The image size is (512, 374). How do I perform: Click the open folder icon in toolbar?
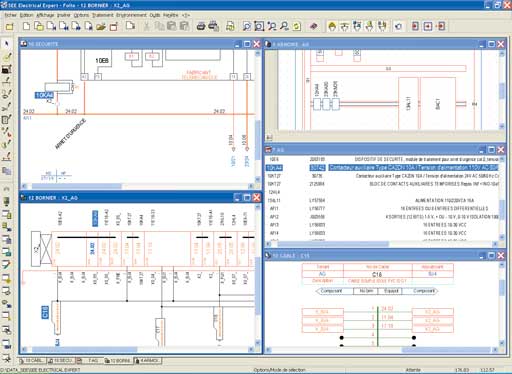(x=101, y=26)
